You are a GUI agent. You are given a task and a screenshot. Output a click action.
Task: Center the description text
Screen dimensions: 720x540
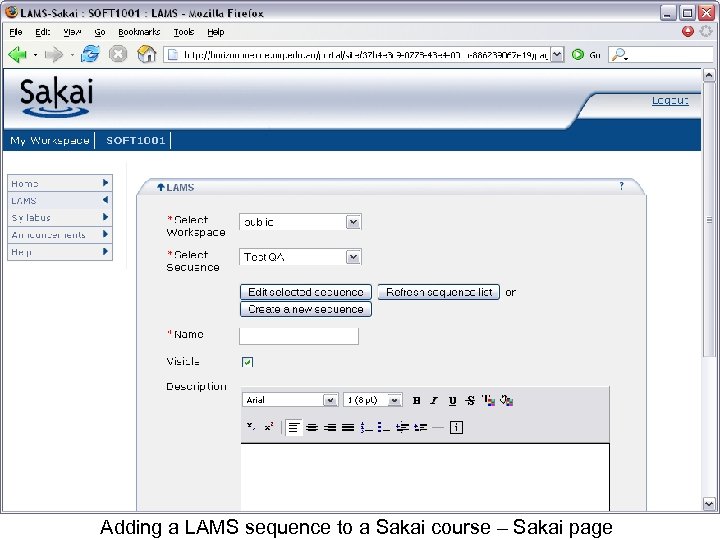(312, 428)
